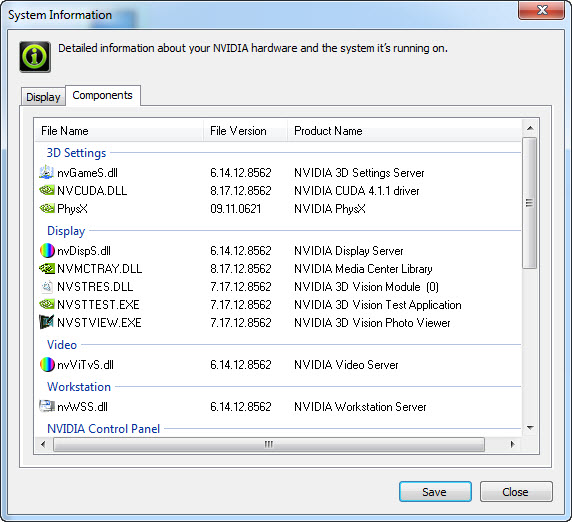Select the NVSTRES.DLL file name
The width and height of the screenshot is (572, 522).
tap(95, 287)
